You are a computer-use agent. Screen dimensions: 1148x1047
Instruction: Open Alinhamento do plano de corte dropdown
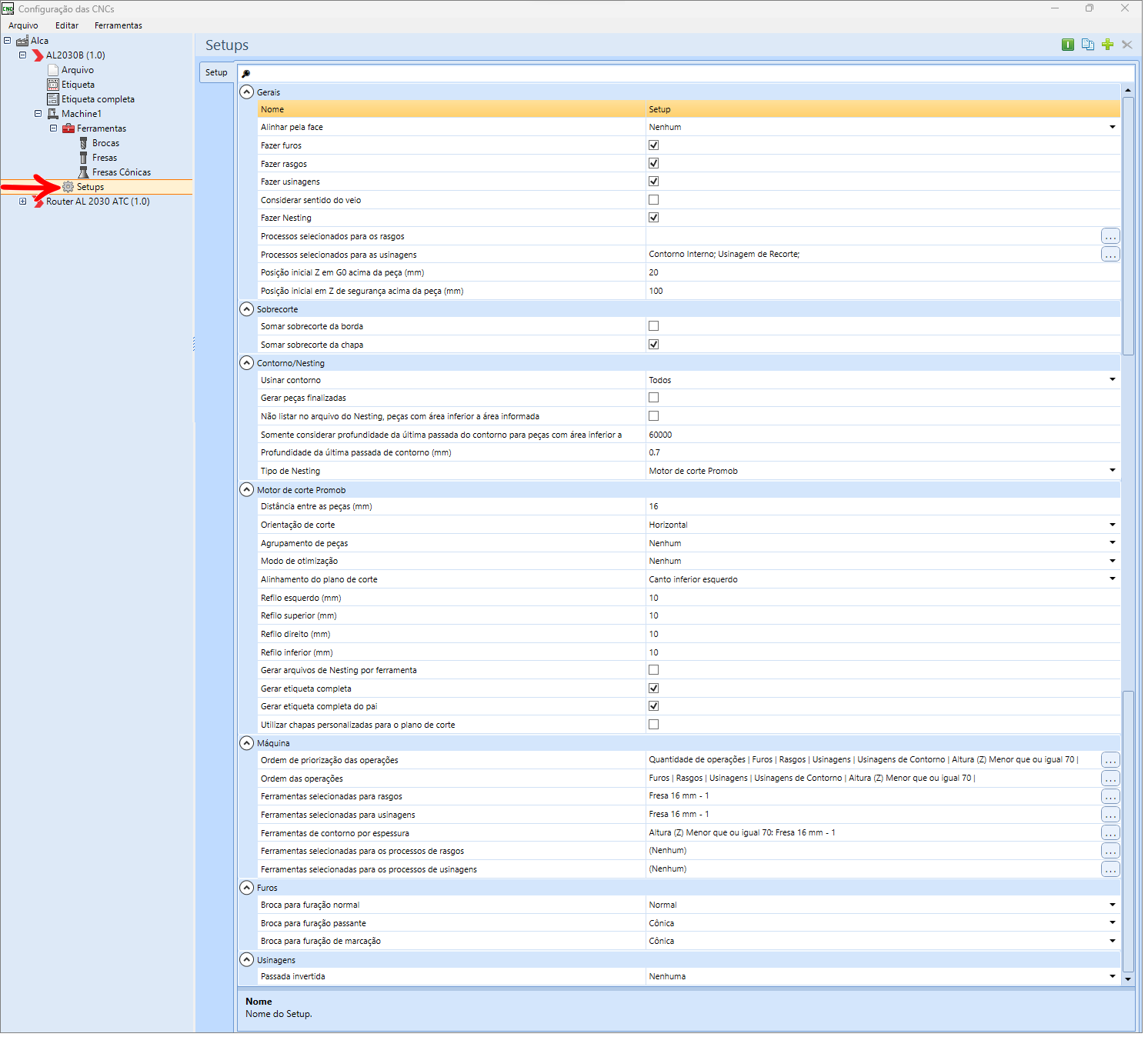[x=1112, y=579]
